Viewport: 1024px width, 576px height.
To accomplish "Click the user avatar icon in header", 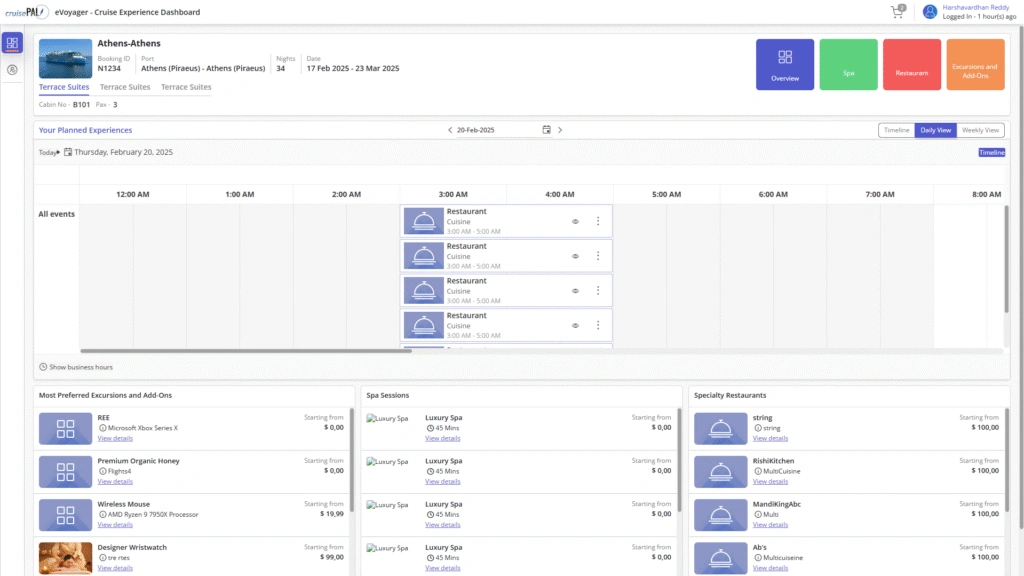I will pyautogui.click(x=930, y=12).
